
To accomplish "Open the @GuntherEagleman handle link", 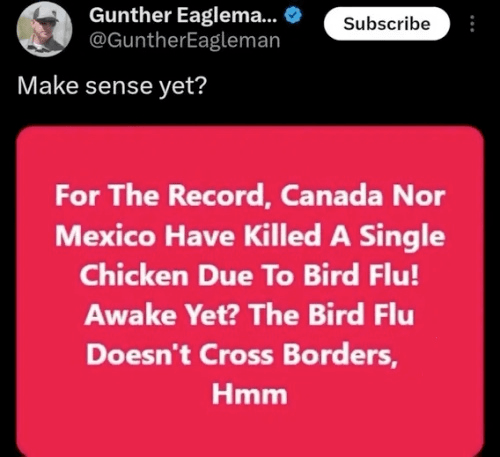I will 185,41.
